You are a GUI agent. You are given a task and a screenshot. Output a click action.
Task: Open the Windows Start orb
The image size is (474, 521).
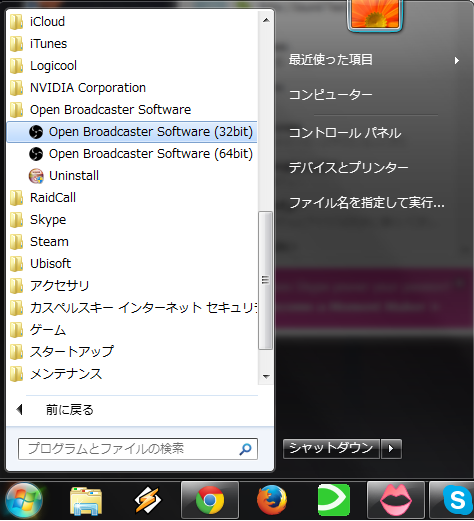click(24, 500)
